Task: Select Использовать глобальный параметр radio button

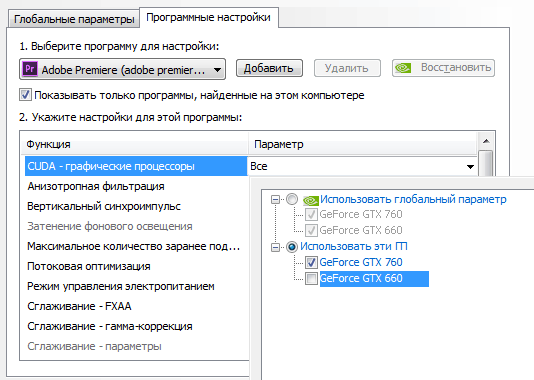Action: (292, 199)
